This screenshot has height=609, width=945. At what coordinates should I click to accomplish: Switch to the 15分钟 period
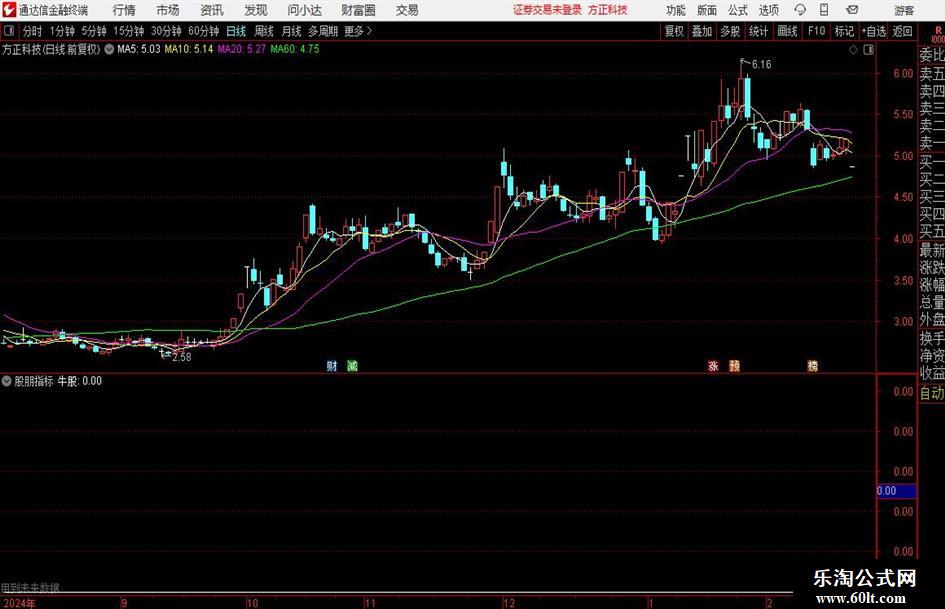(129, 31)
